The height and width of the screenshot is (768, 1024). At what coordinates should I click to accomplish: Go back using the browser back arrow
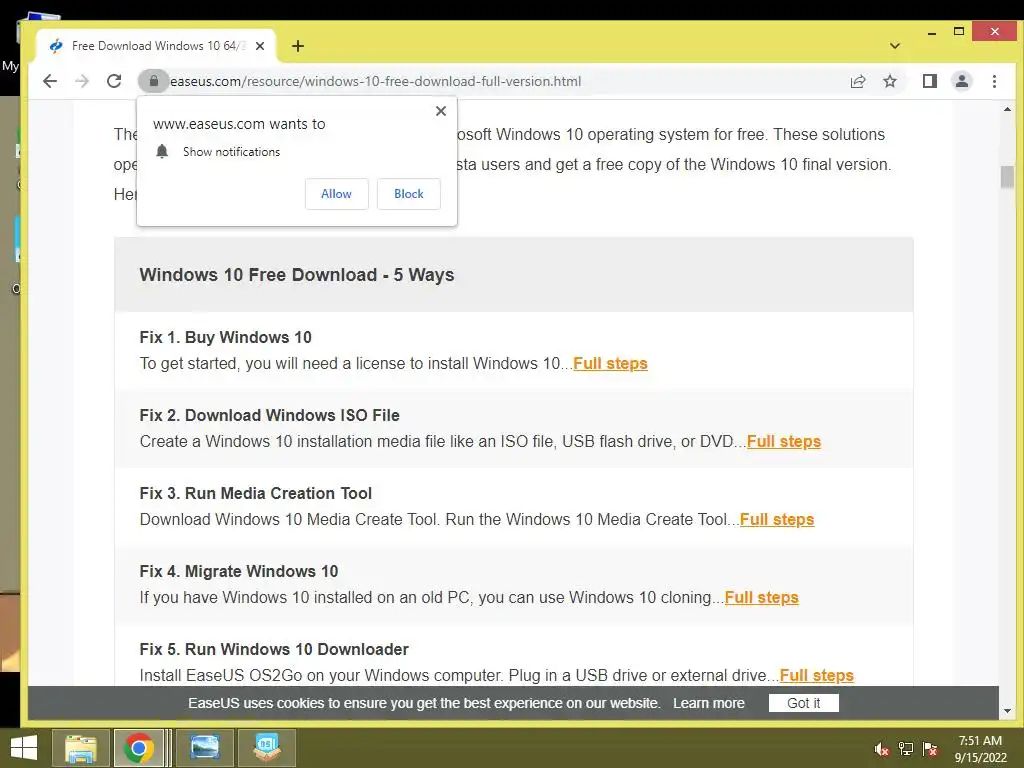point(50,81)
